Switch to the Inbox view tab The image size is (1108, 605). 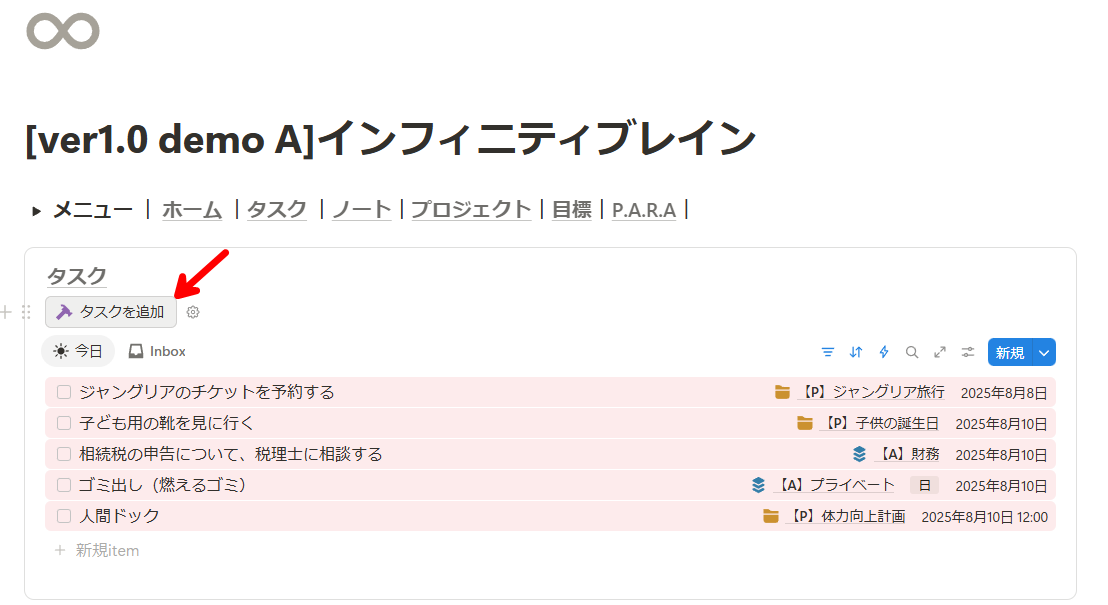click(x=158, y=351)
